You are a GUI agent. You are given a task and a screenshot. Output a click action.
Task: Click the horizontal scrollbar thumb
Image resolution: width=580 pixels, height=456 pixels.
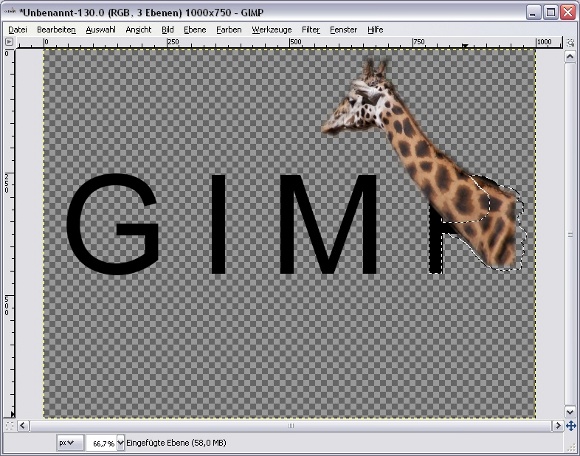[291, 426]
